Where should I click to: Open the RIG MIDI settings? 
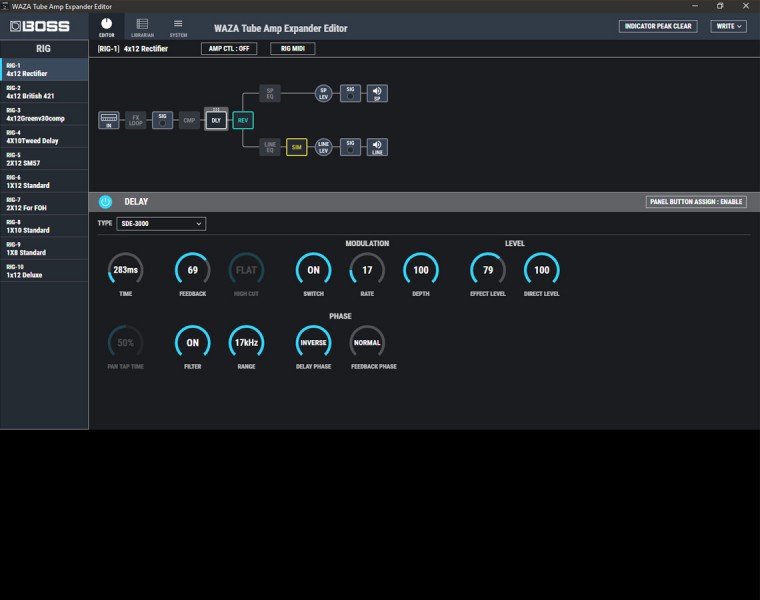point(293,48)
